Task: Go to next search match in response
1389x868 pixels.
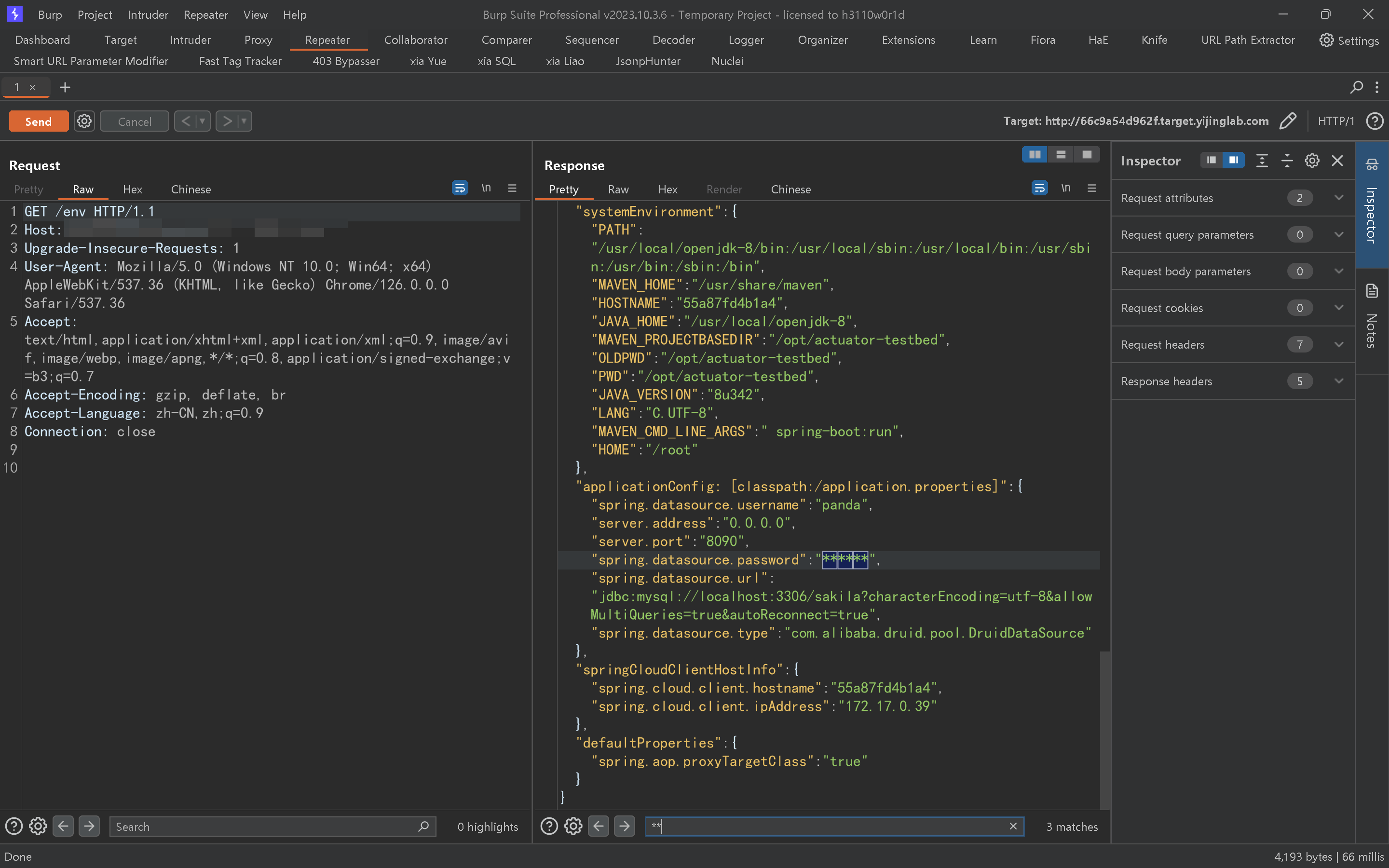Action: coord(625,826)
